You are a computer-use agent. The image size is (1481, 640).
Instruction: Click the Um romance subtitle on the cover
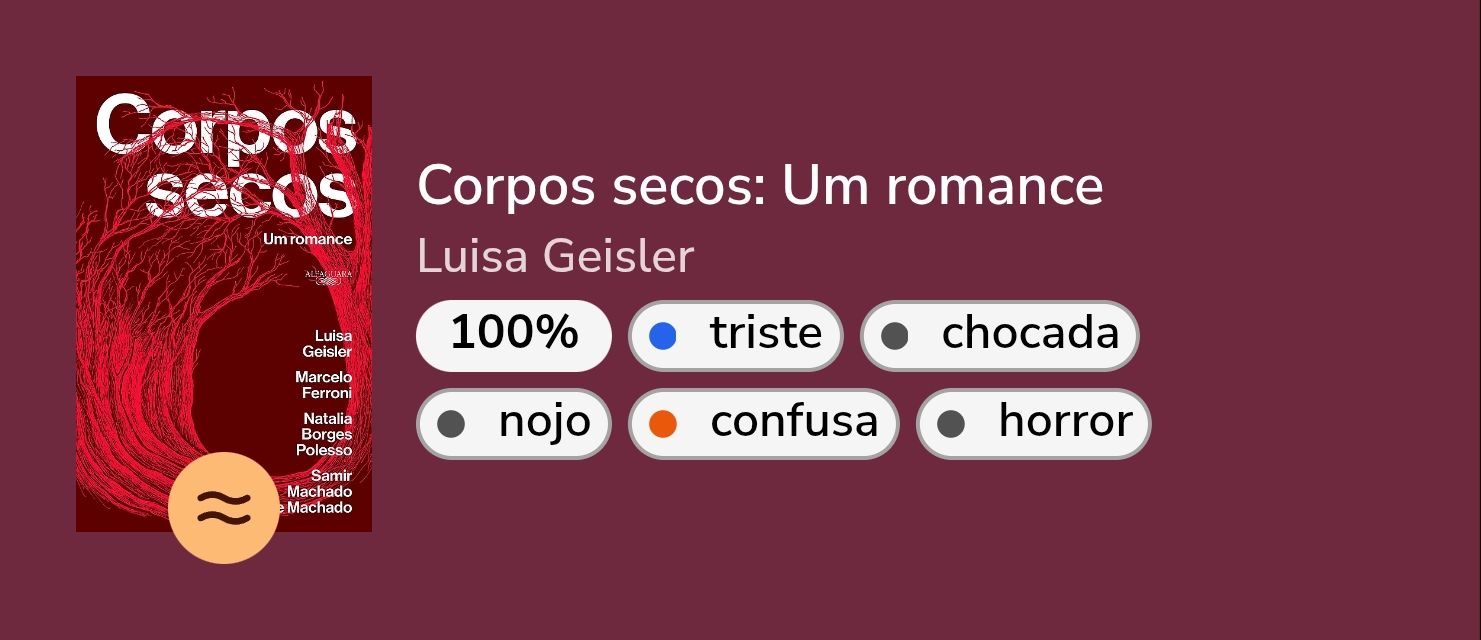(307, 239)
